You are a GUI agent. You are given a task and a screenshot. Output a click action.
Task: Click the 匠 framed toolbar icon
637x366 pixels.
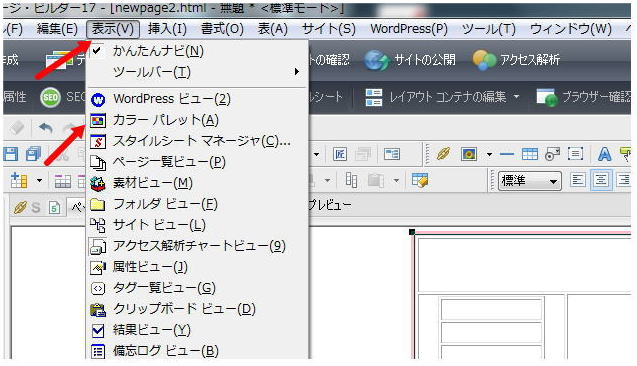[340, 154]
